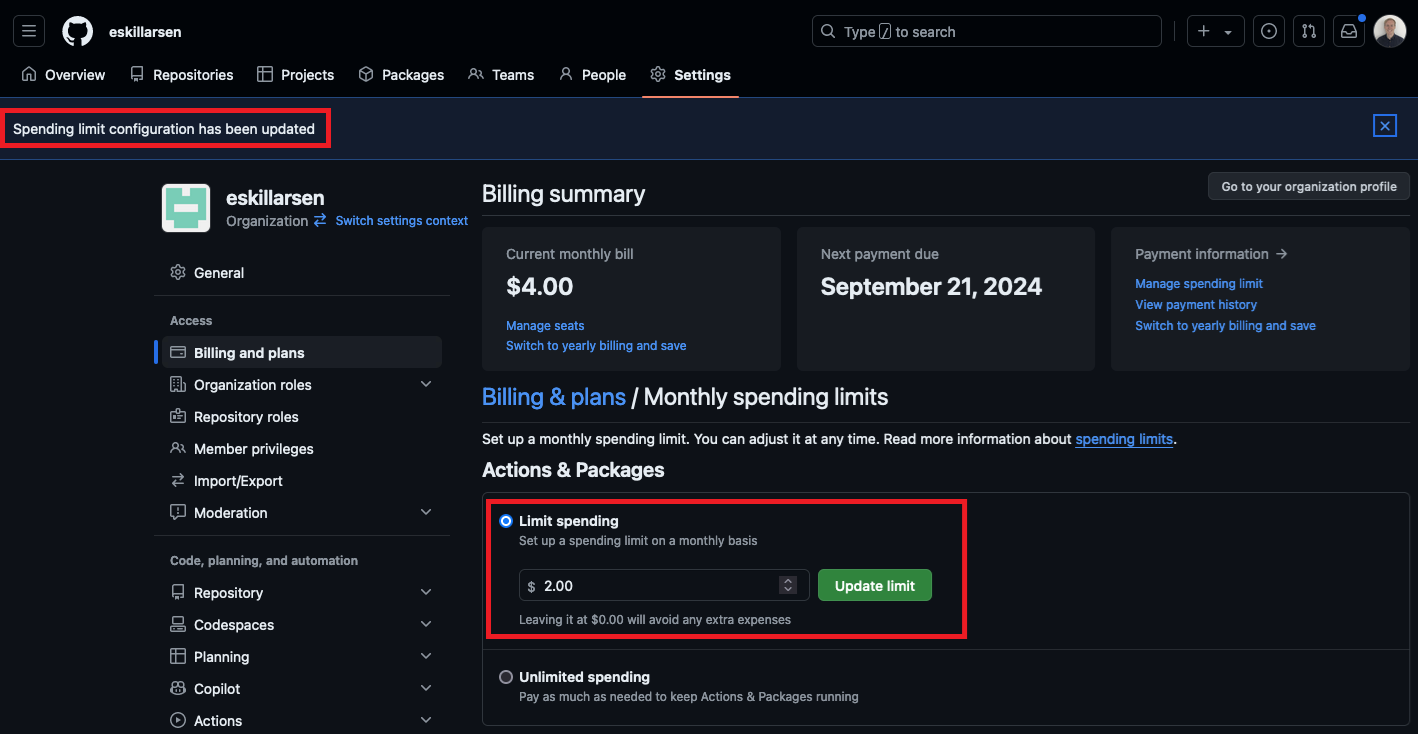
Task: Select the Settings tab
Action: [x=690, y=75]
